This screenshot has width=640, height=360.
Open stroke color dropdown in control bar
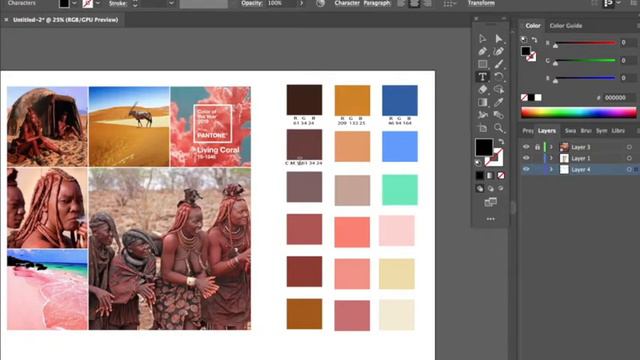[98, 3]
